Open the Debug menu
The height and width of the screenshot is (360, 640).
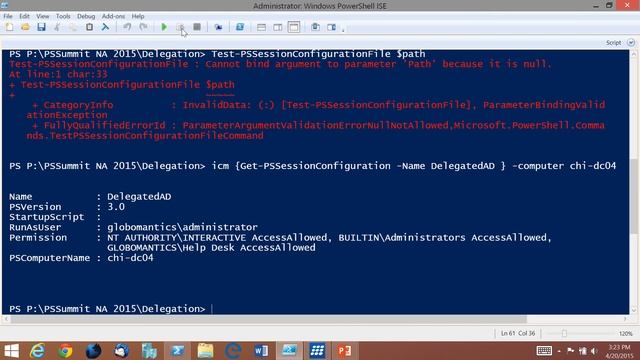point(86,16)
